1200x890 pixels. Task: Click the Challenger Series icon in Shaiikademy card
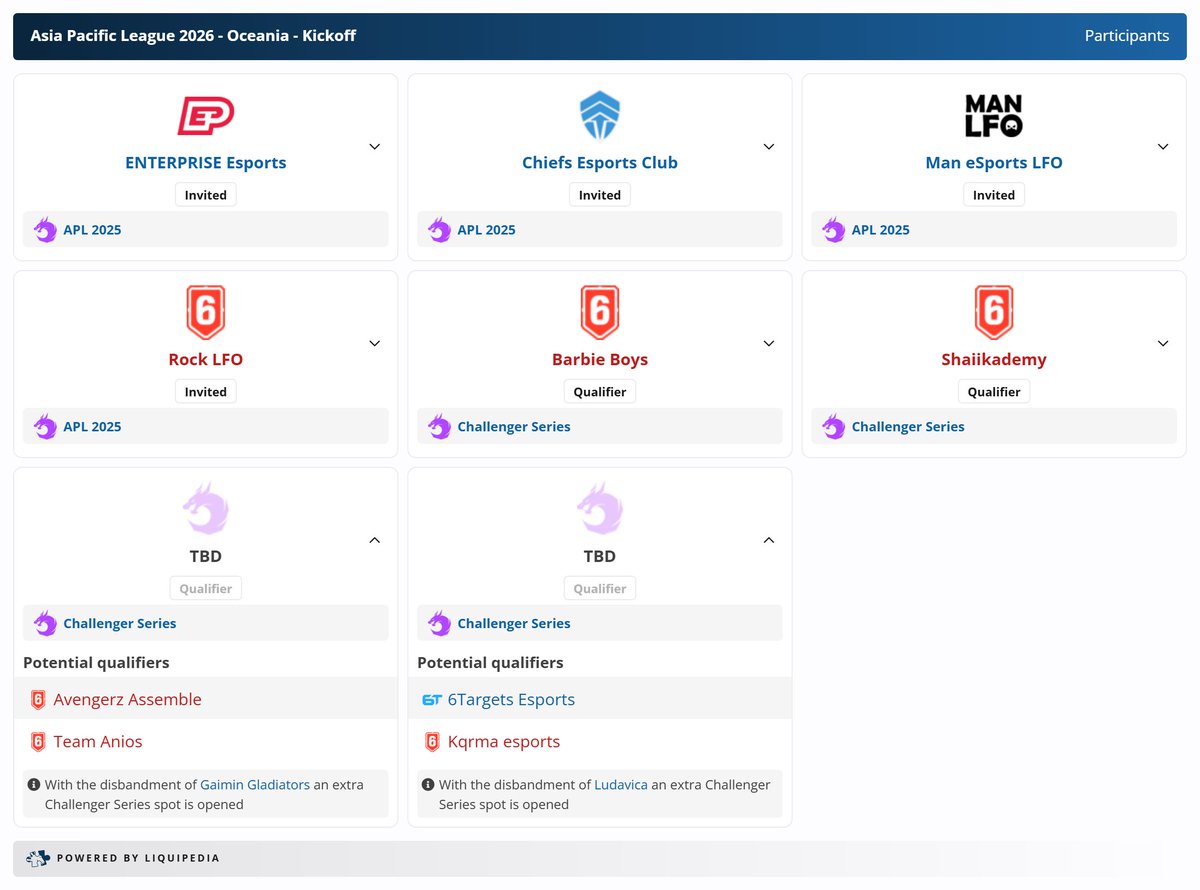[833, 427]
